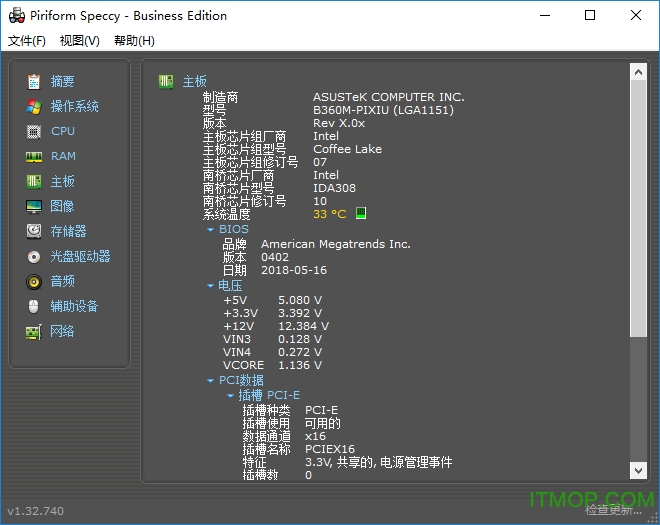Click the RAM module icon
Screen dimensions: 660x525
tap(34, 157)
